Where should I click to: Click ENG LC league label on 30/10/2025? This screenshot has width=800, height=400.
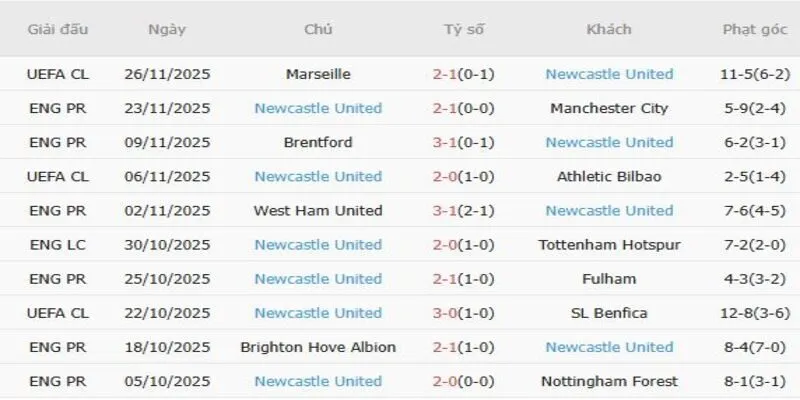pyautogui.click(x=58, y=244)
